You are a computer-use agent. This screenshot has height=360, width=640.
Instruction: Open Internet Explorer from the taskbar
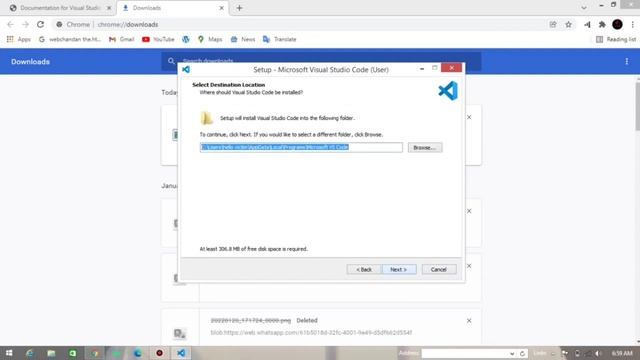pos(29,353)
